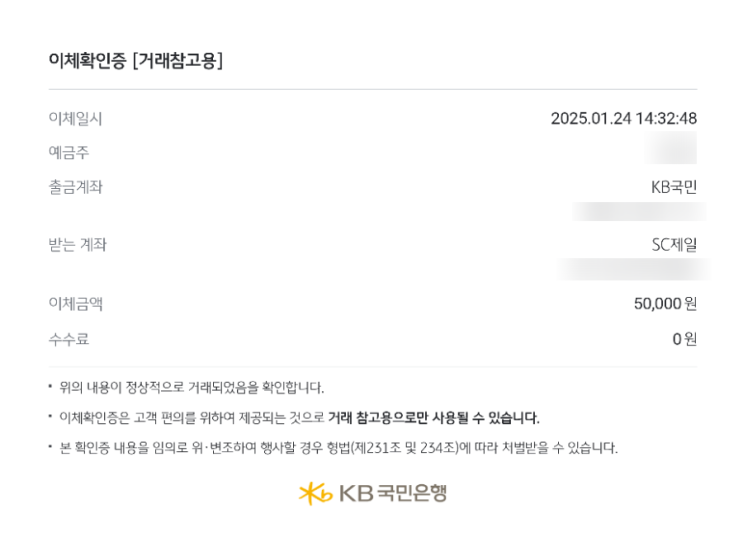Select the 0 원 fee value

(684, 339)
